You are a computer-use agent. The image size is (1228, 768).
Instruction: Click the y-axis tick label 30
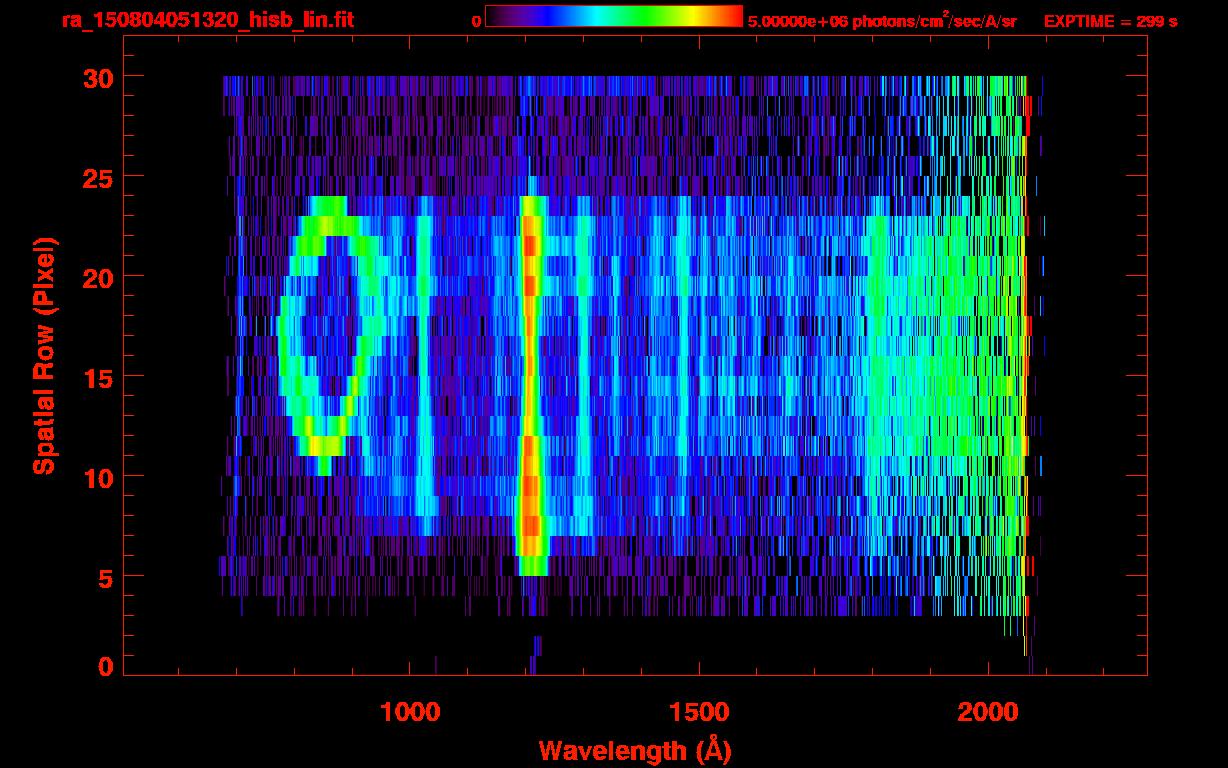click(96, 77)
